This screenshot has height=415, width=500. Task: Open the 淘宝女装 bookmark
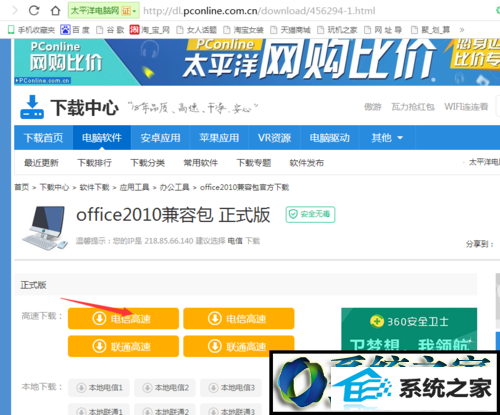[243, 30]
